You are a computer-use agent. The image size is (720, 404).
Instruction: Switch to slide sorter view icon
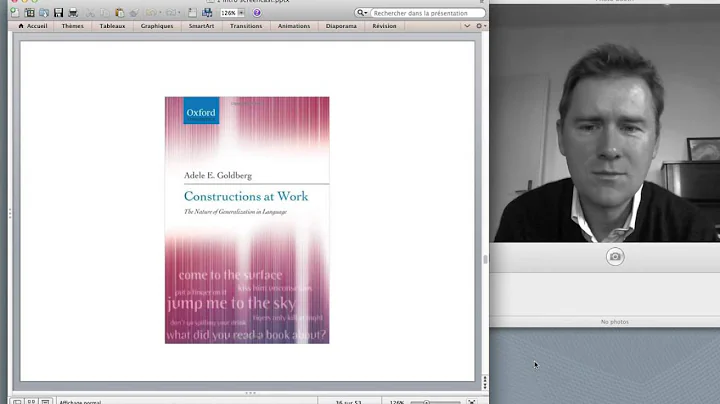coord(31,402)
